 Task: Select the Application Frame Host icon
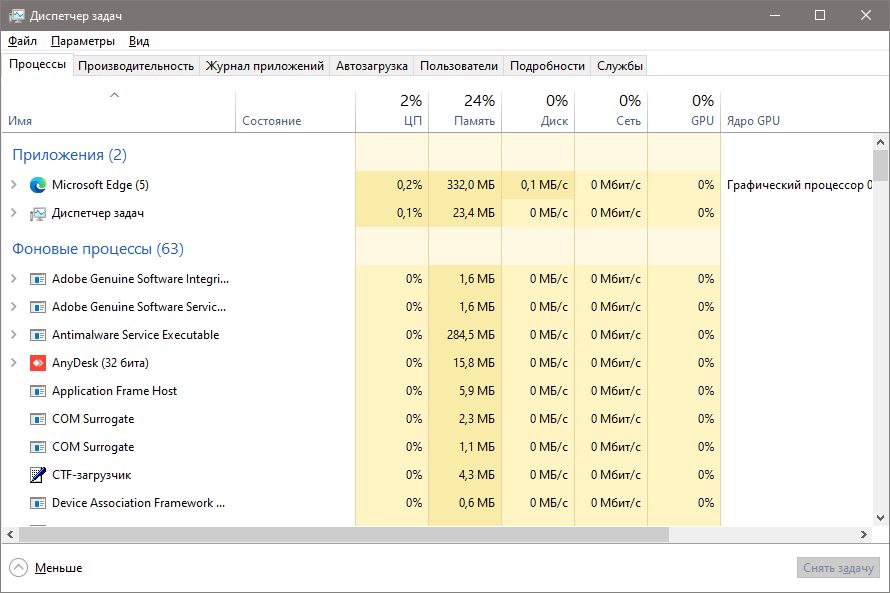pyautogui.click(x=38, y=391)
